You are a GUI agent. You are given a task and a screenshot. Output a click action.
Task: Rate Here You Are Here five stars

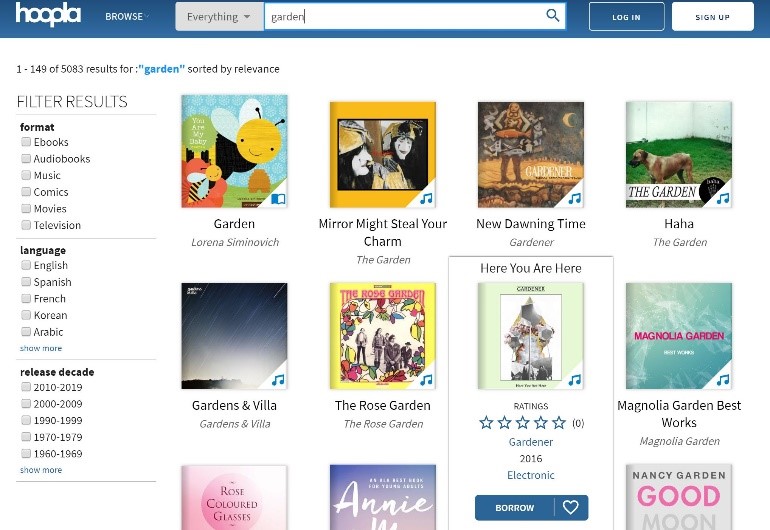[x=559, y=423]
